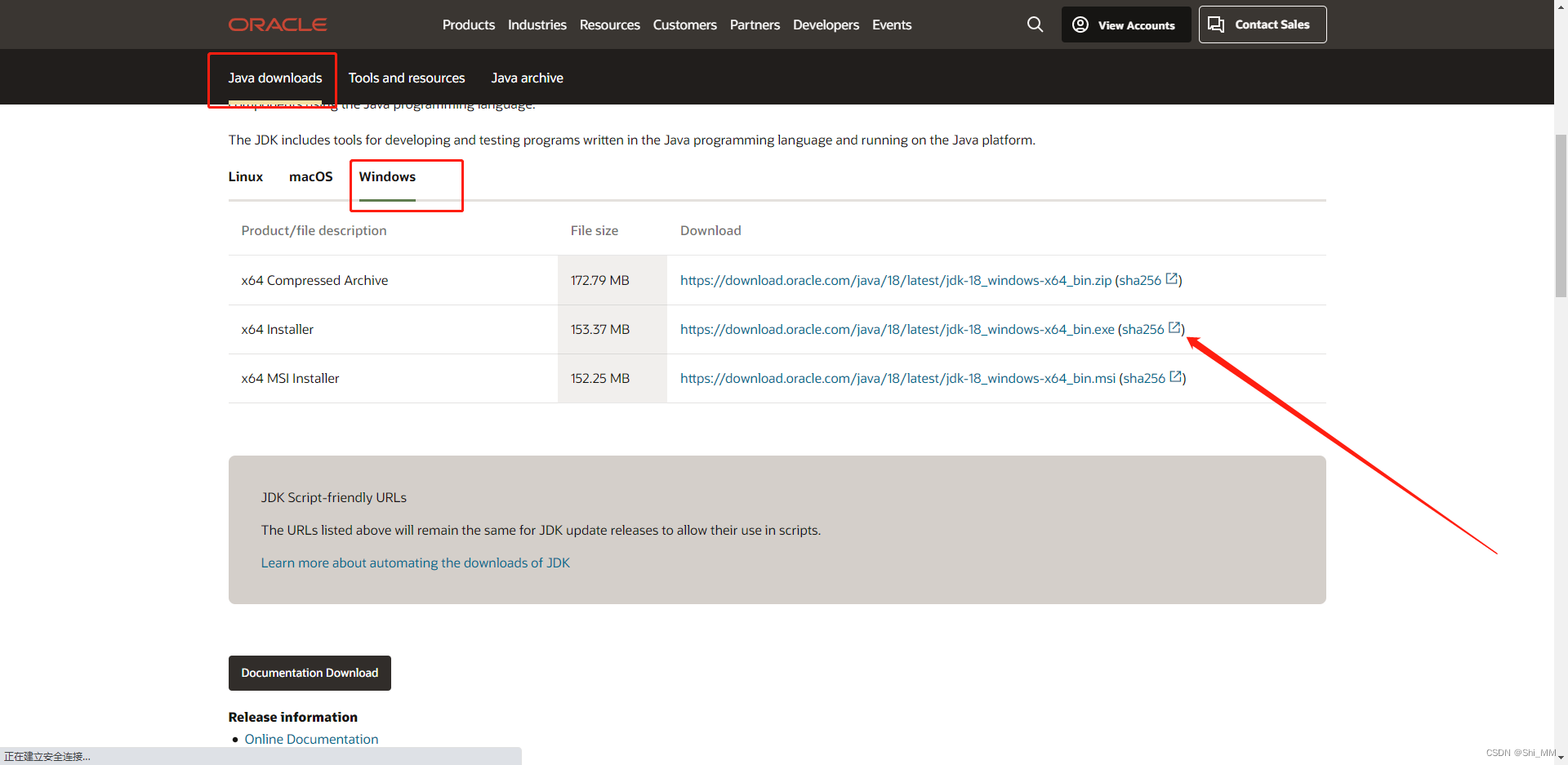The image size is (1568, 765).
Task: Click the Release information heading
Action: (293, 717)
